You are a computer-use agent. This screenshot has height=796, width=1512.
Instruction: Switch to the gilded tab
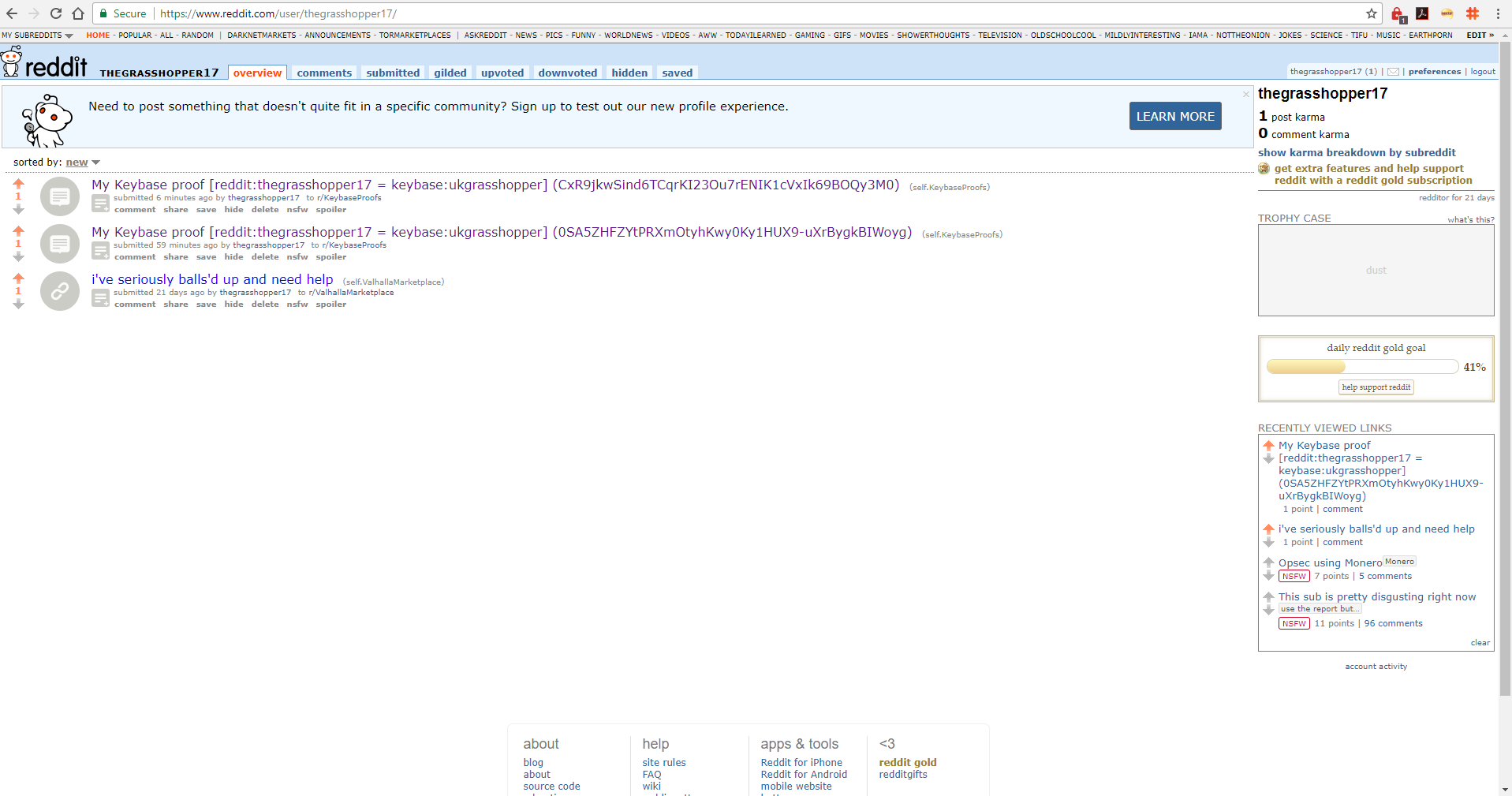click(x=450, y=73)
